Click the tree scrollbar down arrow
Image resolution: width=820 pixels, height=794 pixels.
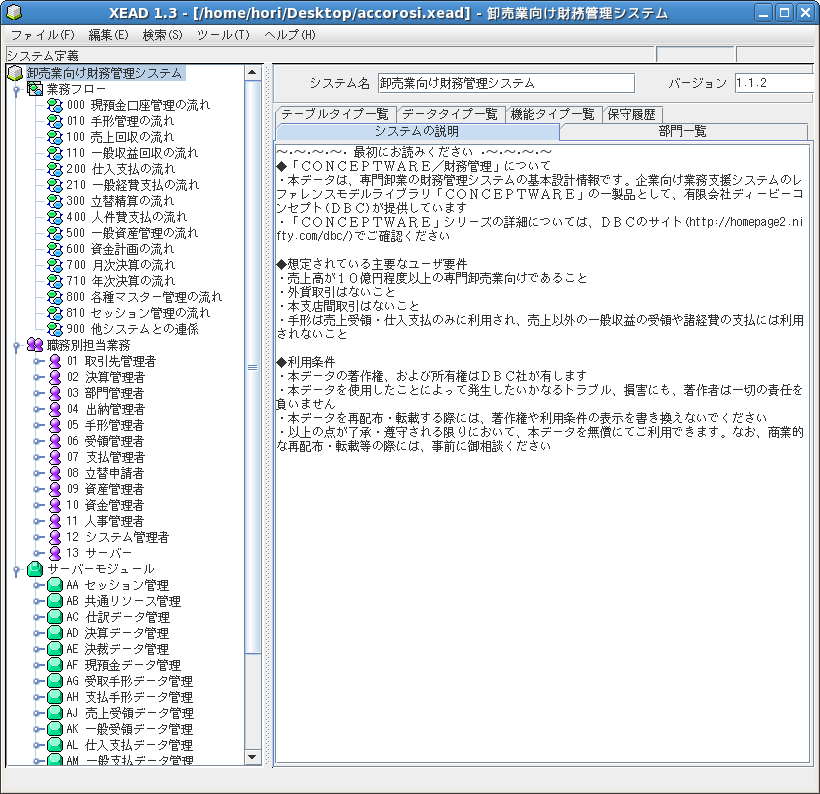[x=253, y=757]
